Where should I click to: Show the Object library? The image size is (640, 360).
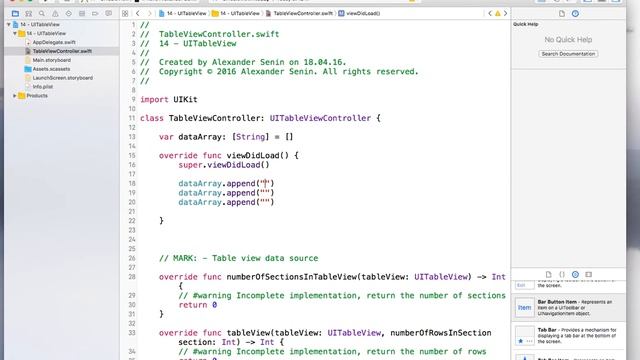pos(575,274)
